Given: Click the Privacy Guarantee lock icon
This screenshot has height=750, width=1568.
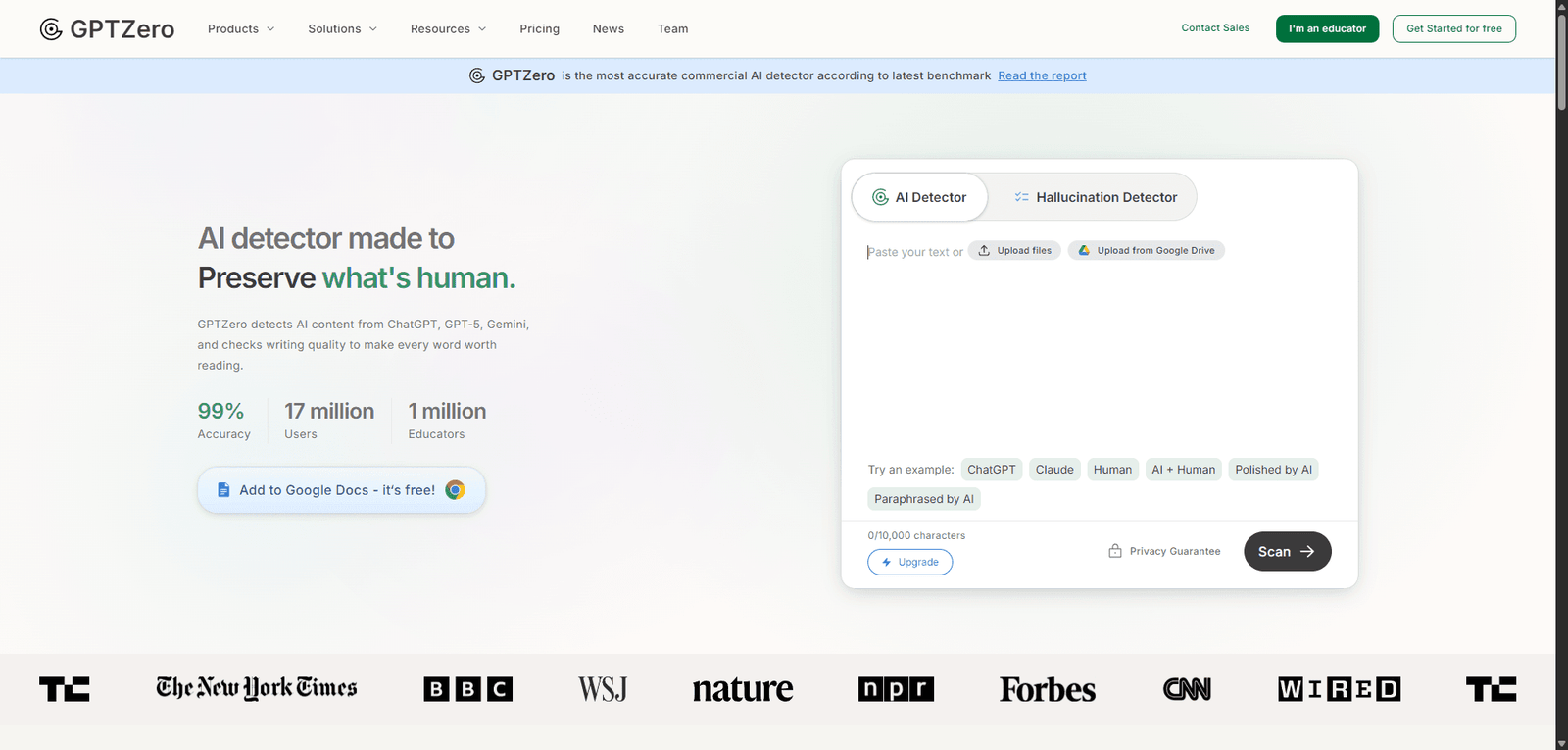Looking at the screenshot, I should 1115,551.
